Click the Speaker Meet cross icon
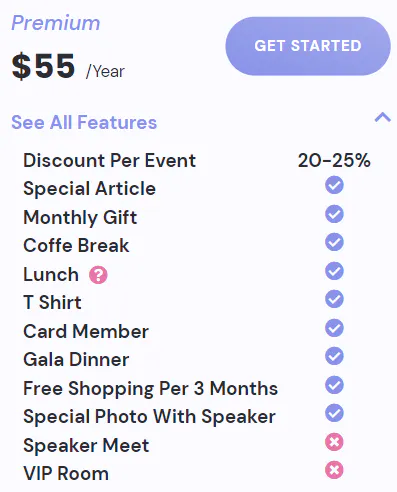This screenshot has height=492, width=397. (x=334, y=442)
